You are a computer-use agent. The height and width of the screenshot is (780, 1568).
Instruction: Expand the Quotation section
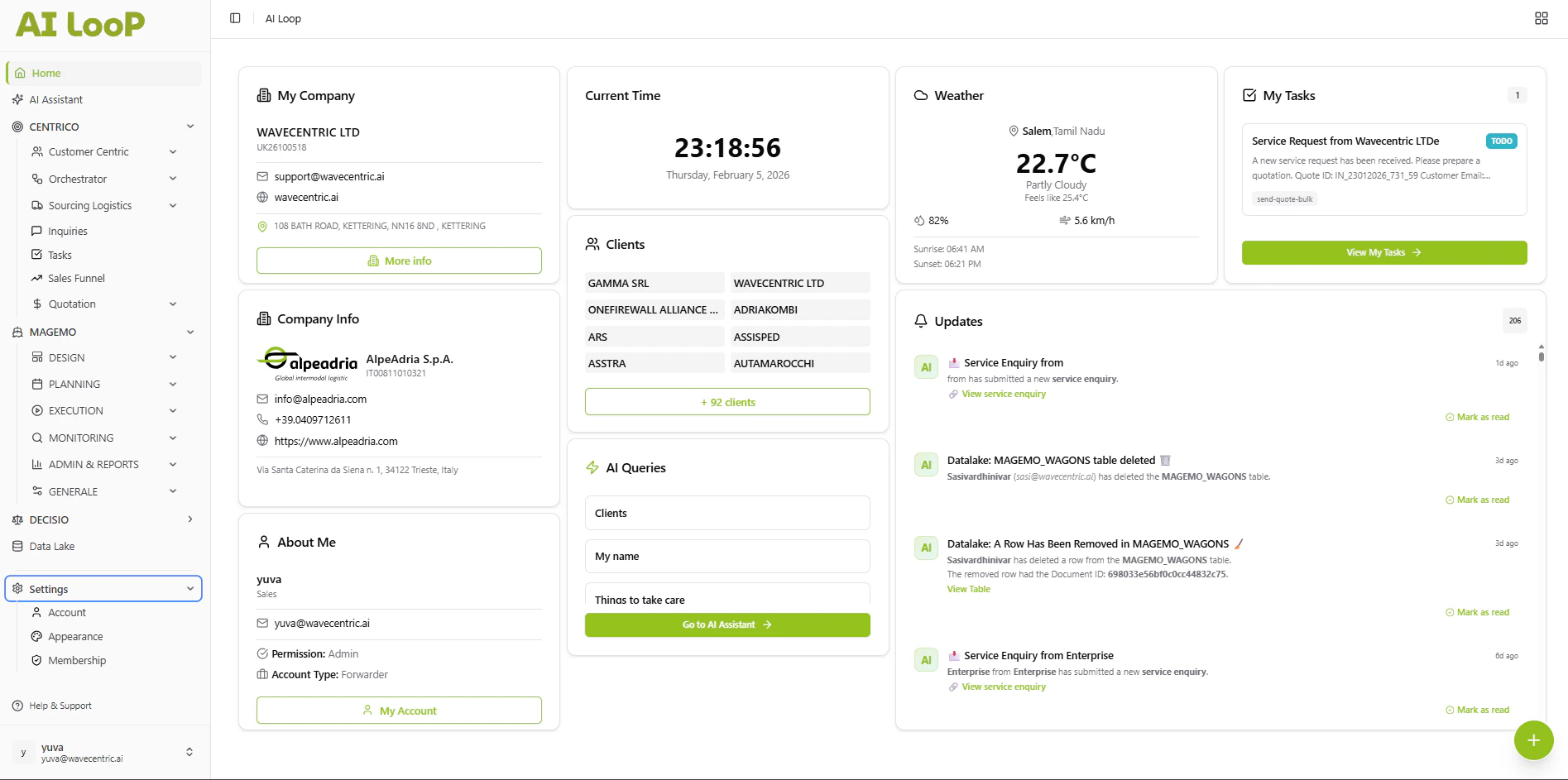(x=173, y=304)
